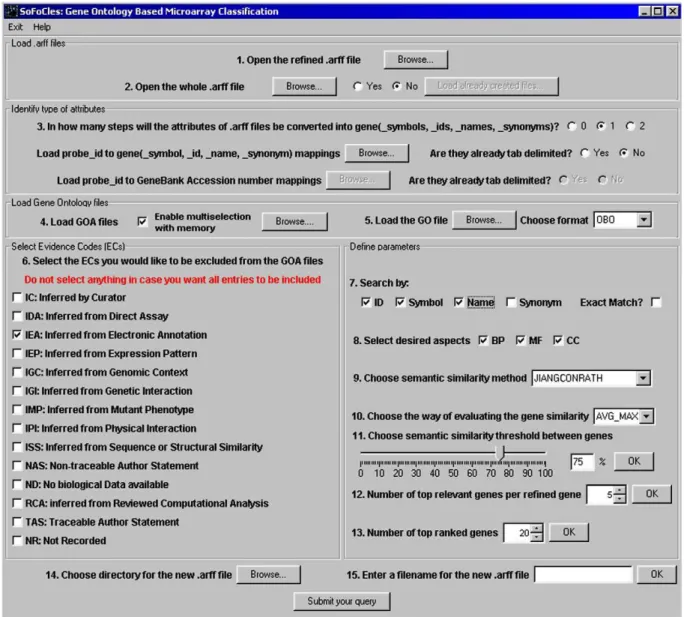Click Submit your query button
The height and width of the screenshot is (617, 684).
click(342, 601)
